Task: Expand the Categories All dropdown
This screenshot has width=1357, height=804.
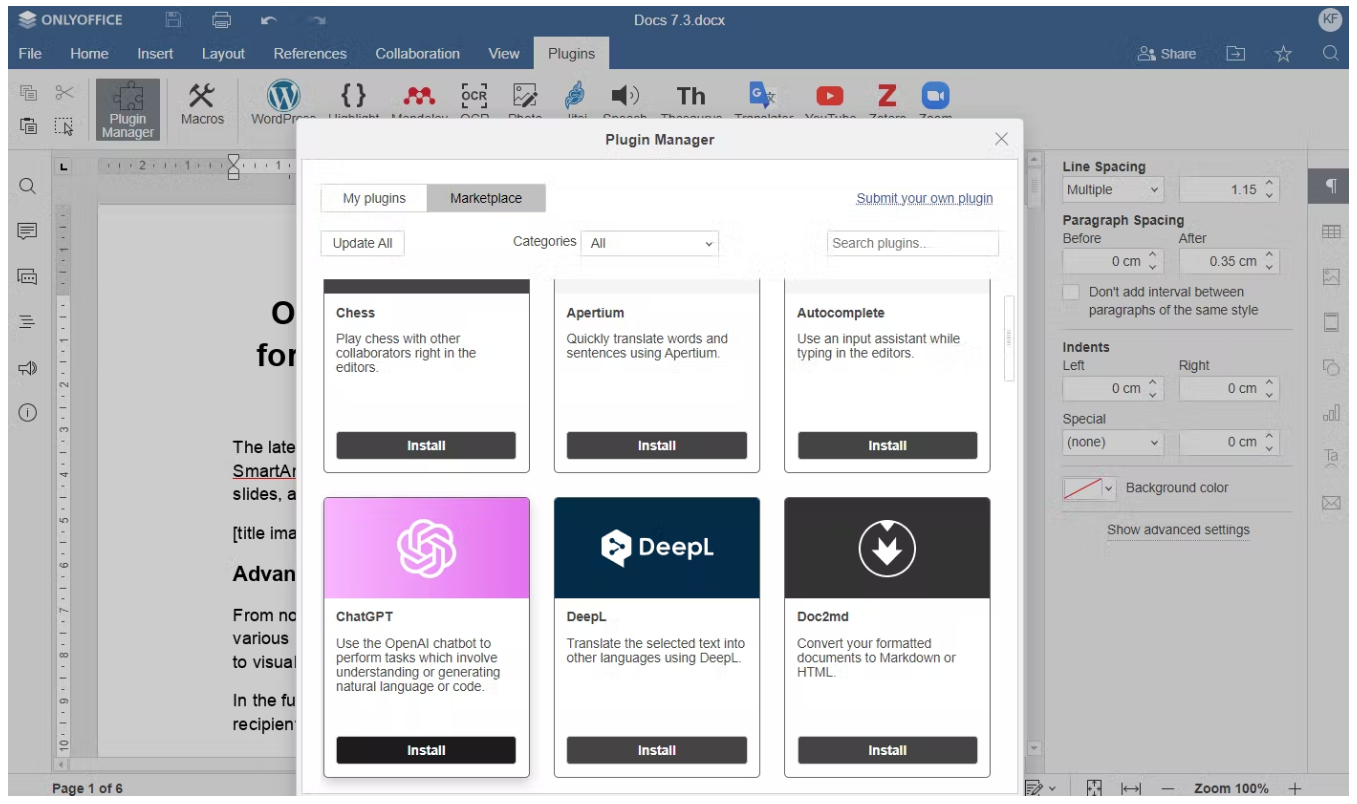Action: tap(650, 243)
